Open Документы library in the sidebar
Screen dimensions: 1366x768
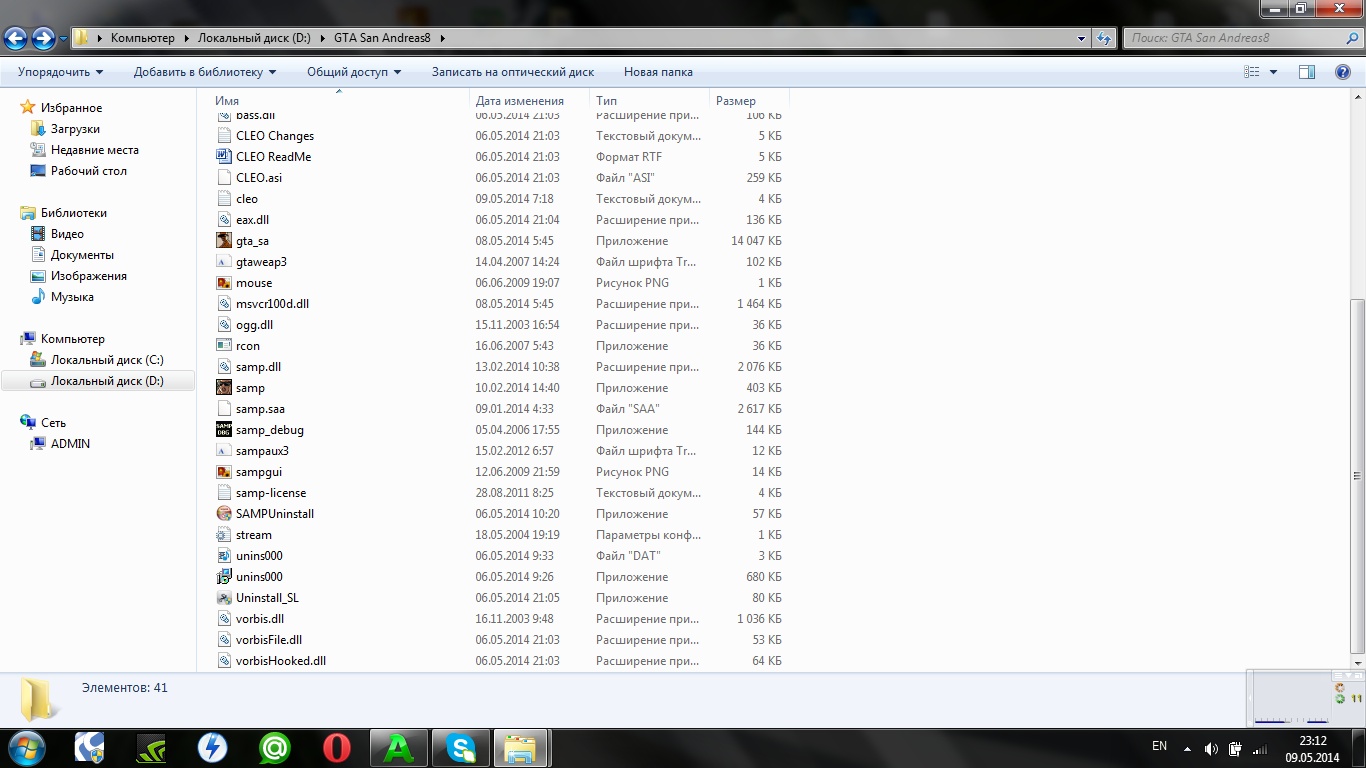coord(82,255)
